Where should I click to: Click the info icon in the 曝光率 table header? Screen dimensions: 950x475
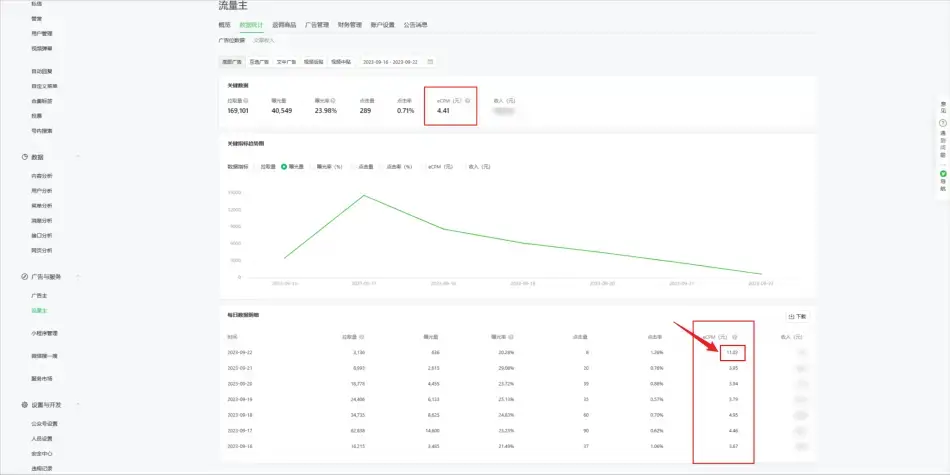(x=511, y=337)
